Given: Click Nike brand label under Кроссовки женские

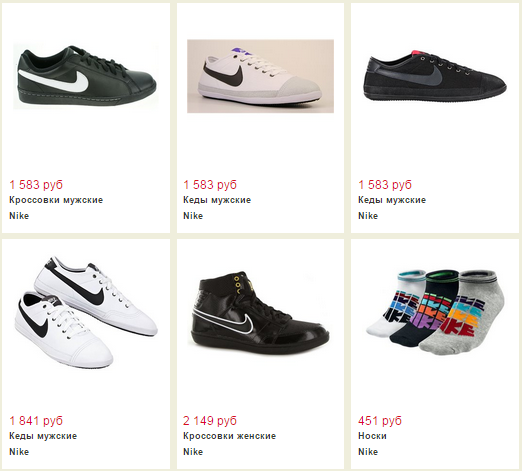Looking at the screenshot, I should pyautogui.click(x=193, y=452).
